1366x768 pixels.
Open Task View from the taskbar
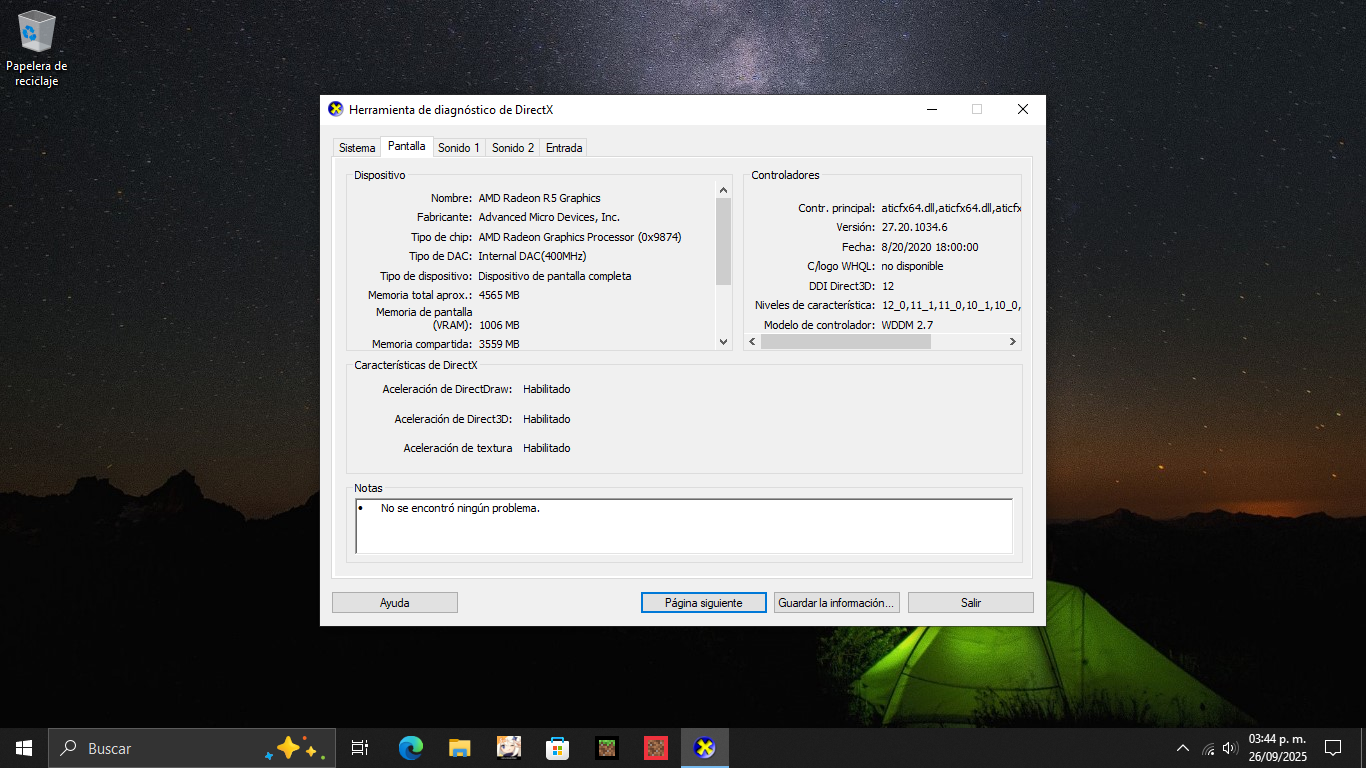pos(360,748)
